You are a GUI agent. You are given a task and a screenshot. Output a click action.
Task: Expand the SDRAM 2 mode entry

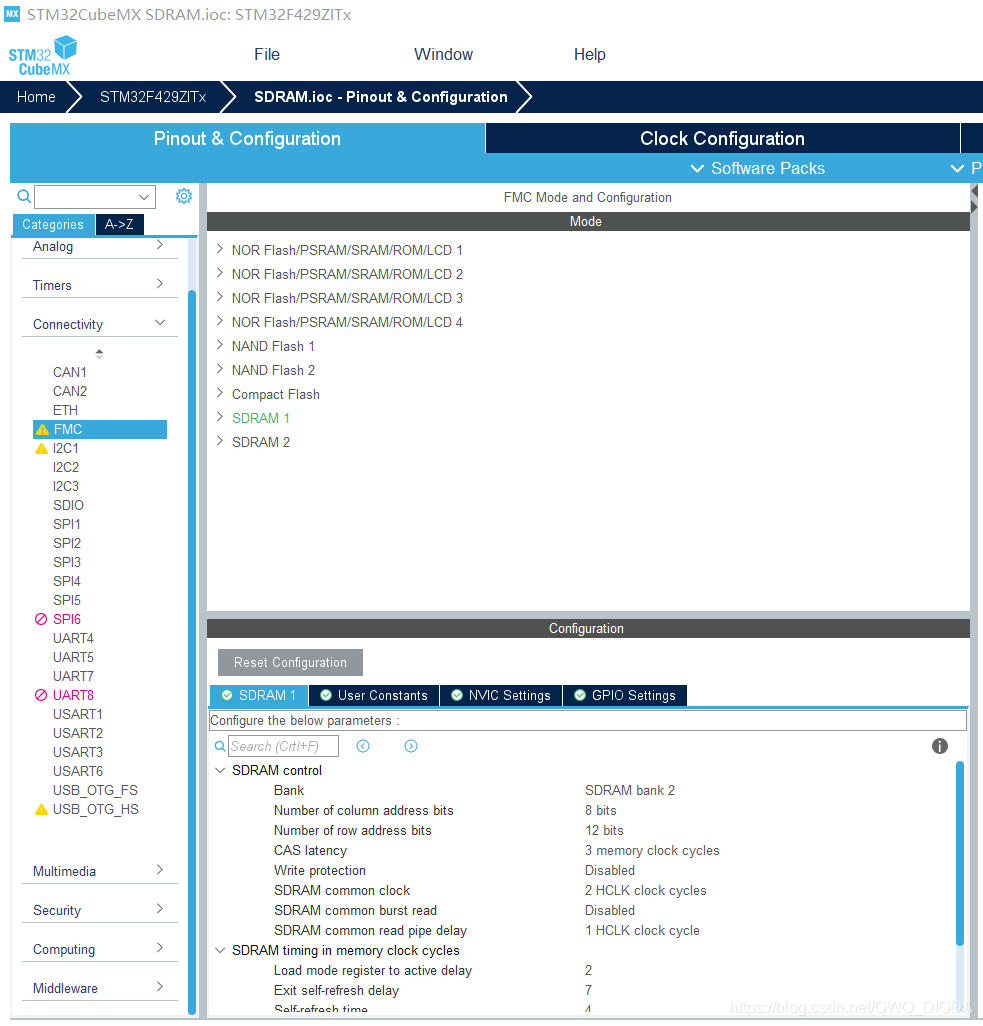tap(220, 442)
